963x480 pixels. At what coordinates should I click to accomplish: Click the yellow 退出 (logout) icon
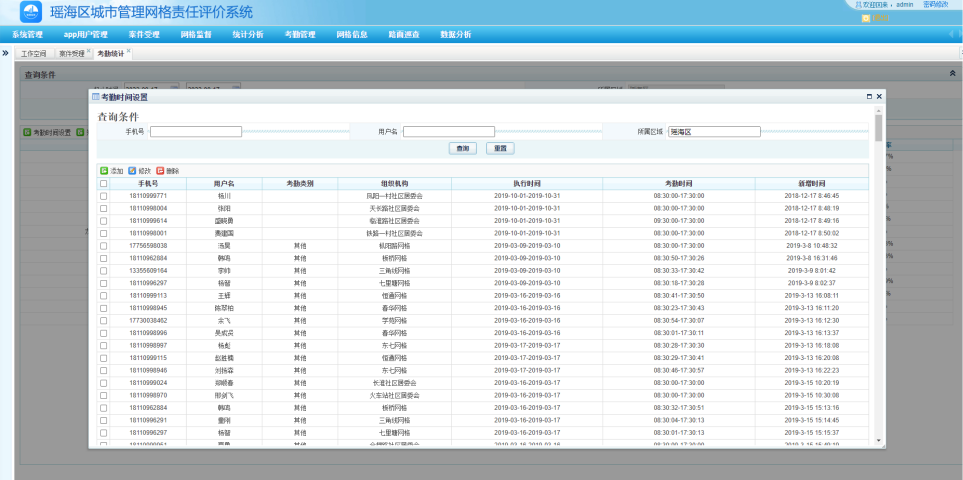[x=865, y=18]
